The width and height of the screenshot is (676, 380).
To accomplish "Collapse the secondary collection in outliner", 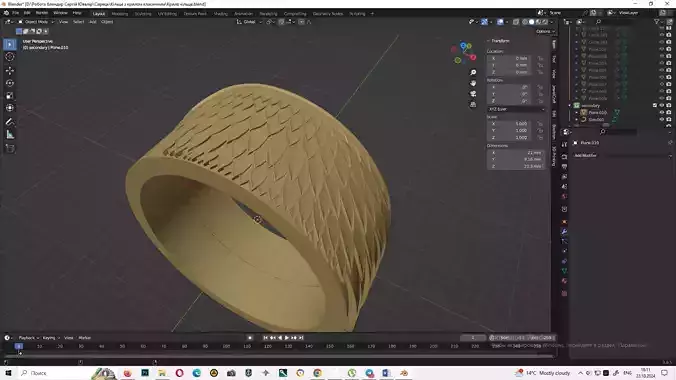I will (570, 106).
